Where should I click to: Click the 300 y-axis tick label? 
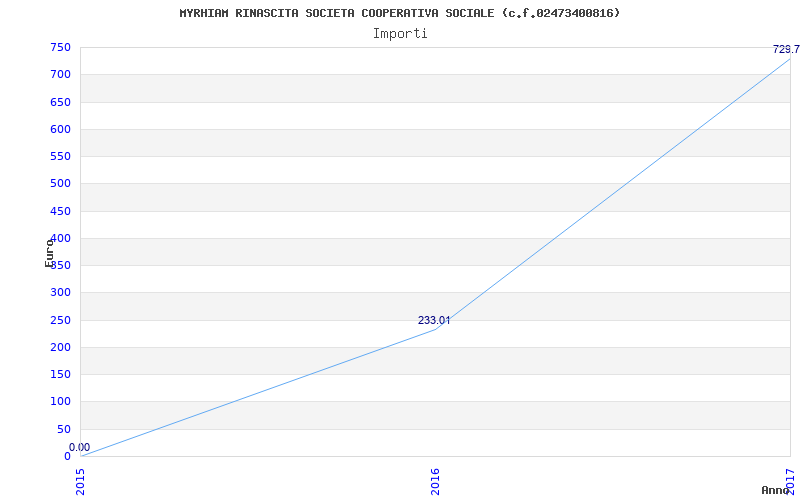tap(60, 293)
